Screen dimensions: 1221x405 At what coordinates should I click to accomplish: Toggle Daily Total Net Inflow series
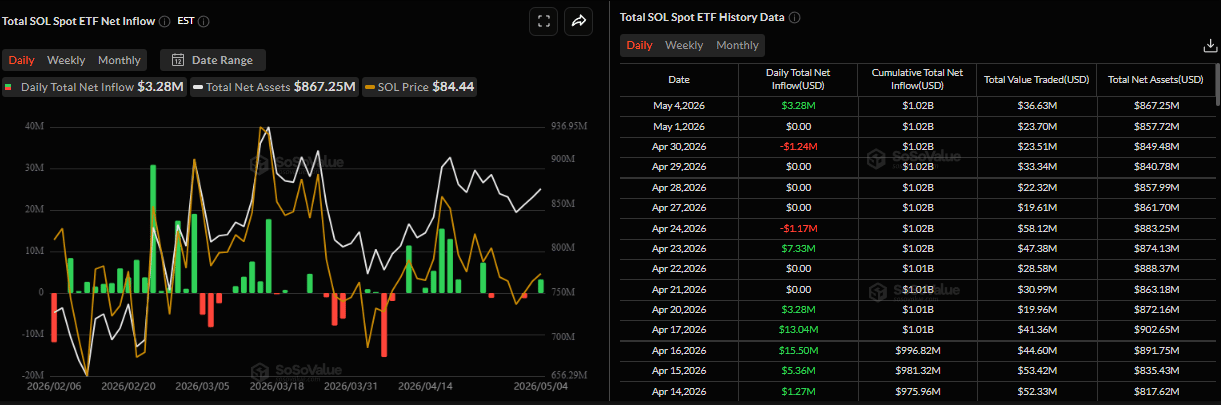click(x=94, y=87)
